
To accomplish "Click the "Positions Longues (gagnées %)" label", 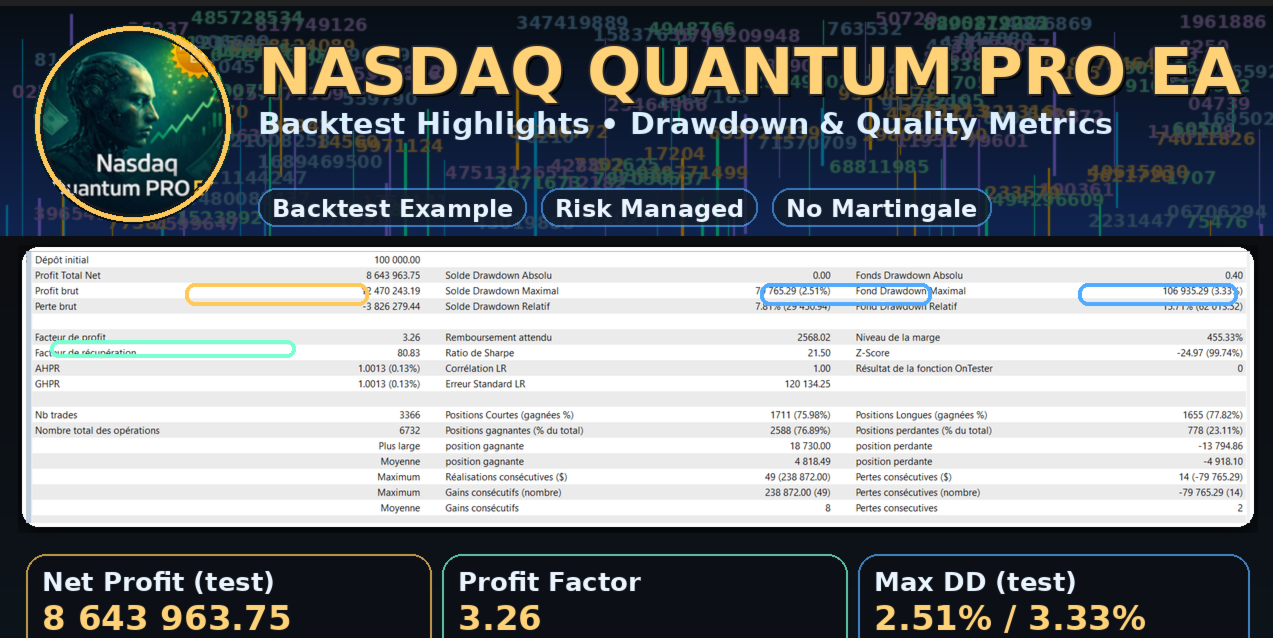I will coord(922,415).
